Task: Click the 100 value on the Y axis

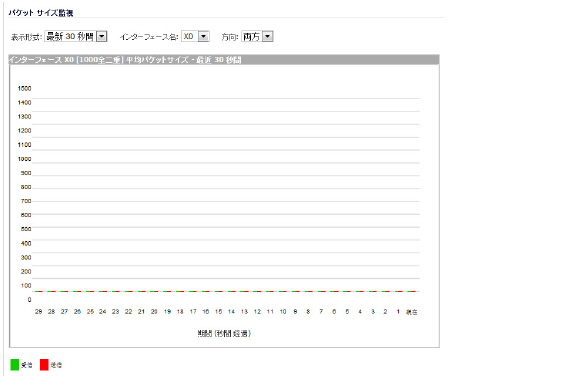Action: click(x=26, y=285)
